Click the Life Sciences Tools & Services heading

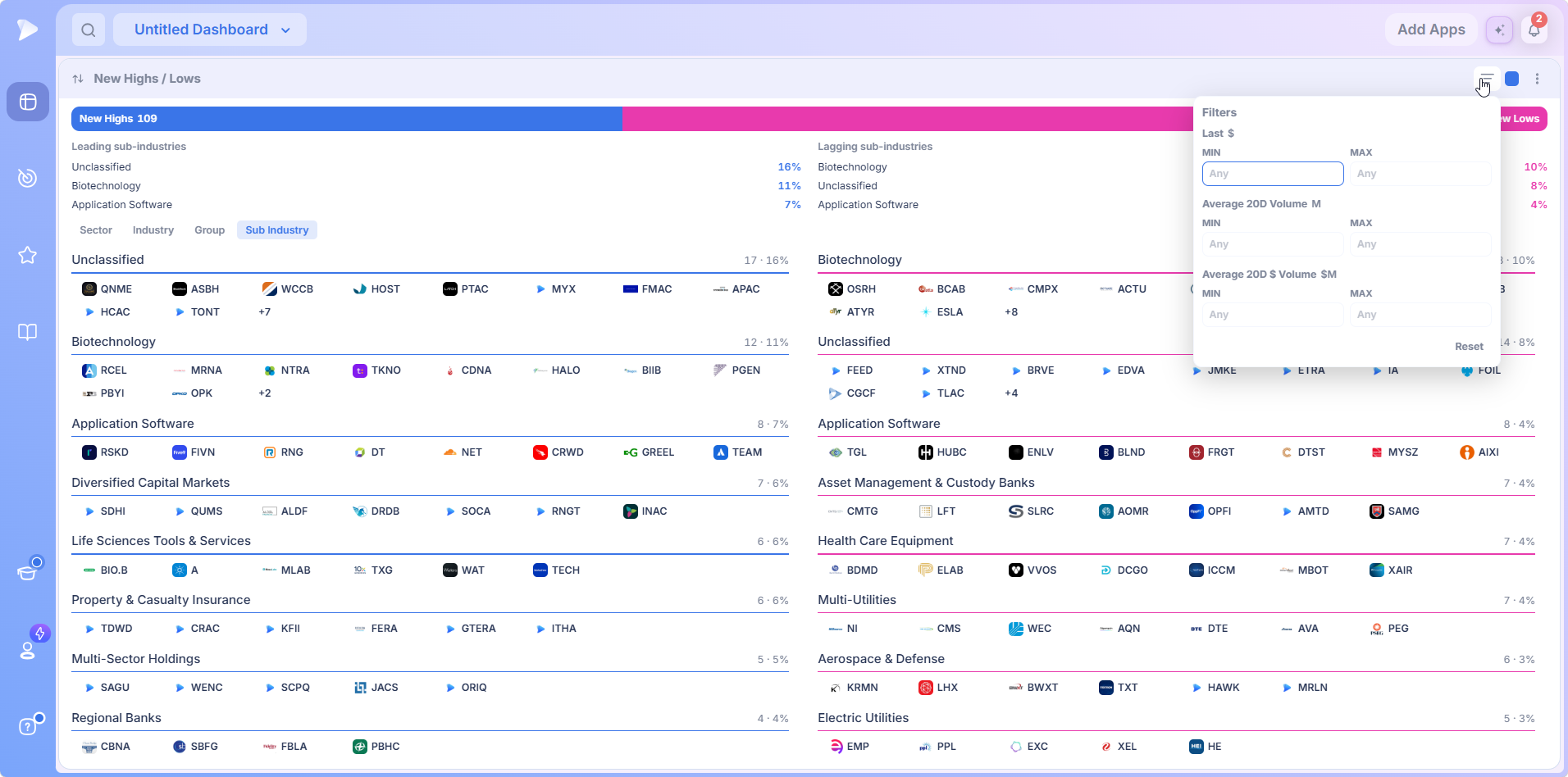(x=161, y=541)
